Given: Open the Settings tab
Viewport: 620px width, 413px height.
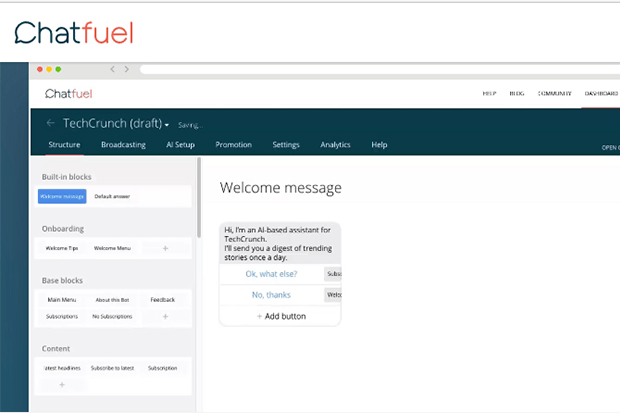Looking at the screenshot, I should tap(286, 145).
